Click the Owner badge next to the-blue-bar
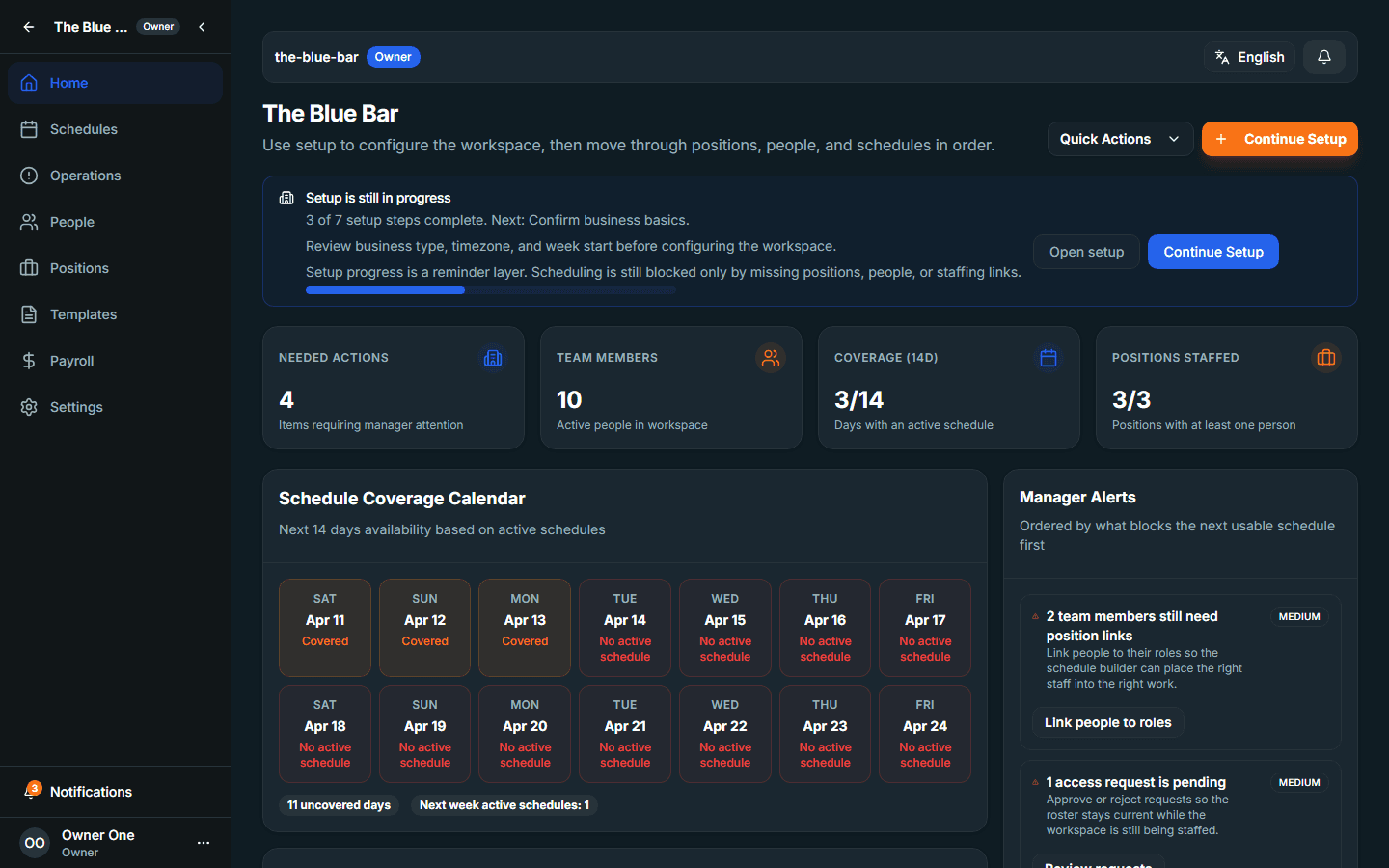Viewport: 1389px width, 868px height. click(394, 57)
